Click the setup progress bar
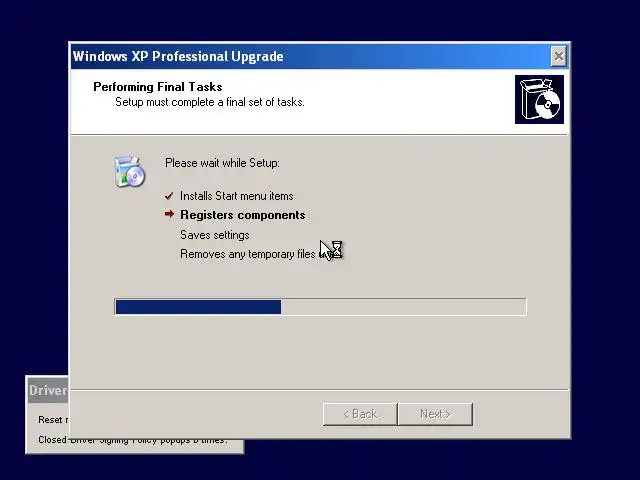Image resolution: width=640 pixels, height=480 pixels. [320, 307]
